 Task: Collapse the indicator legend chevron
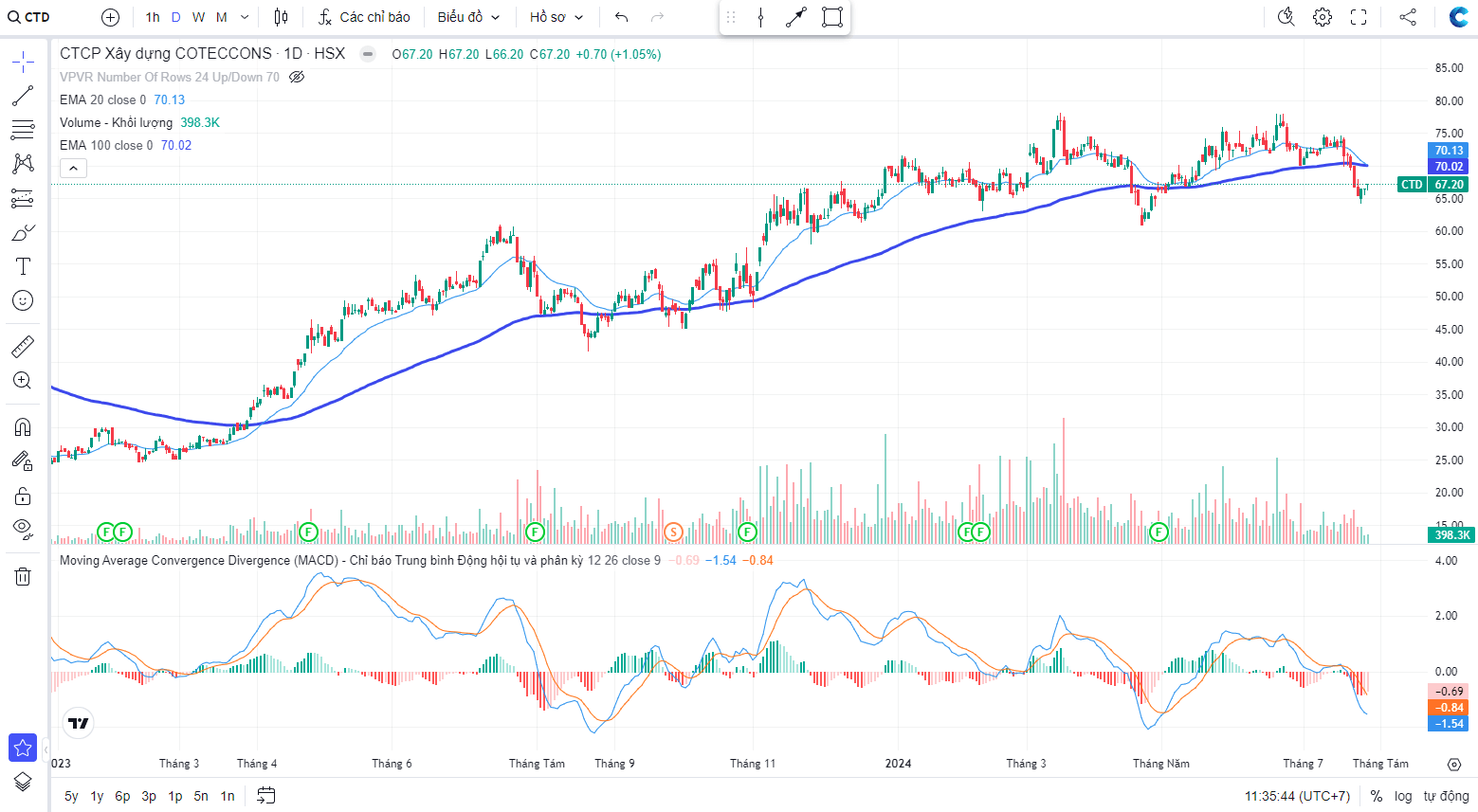[x=73, y=168]
